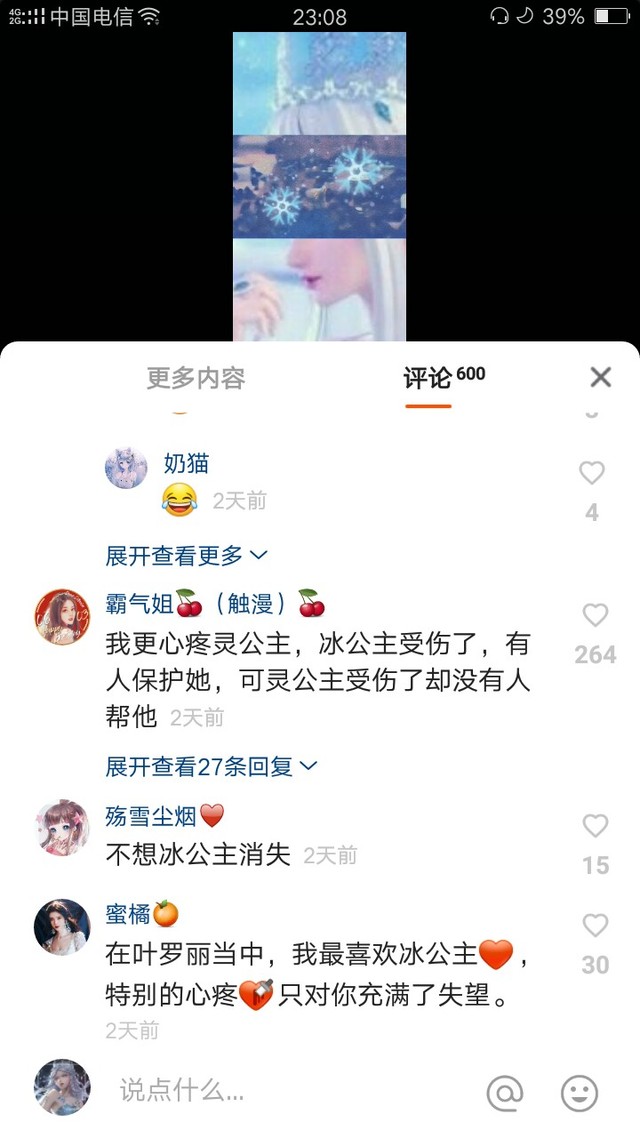Tap the ice princess video preview
This screenshot has height=1138, width=640.
coord(319,187)
